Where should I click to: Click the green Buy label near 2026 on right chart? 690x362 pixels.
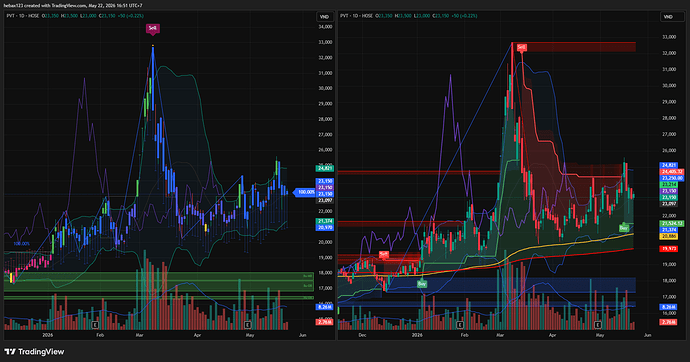tap(422, 284)
